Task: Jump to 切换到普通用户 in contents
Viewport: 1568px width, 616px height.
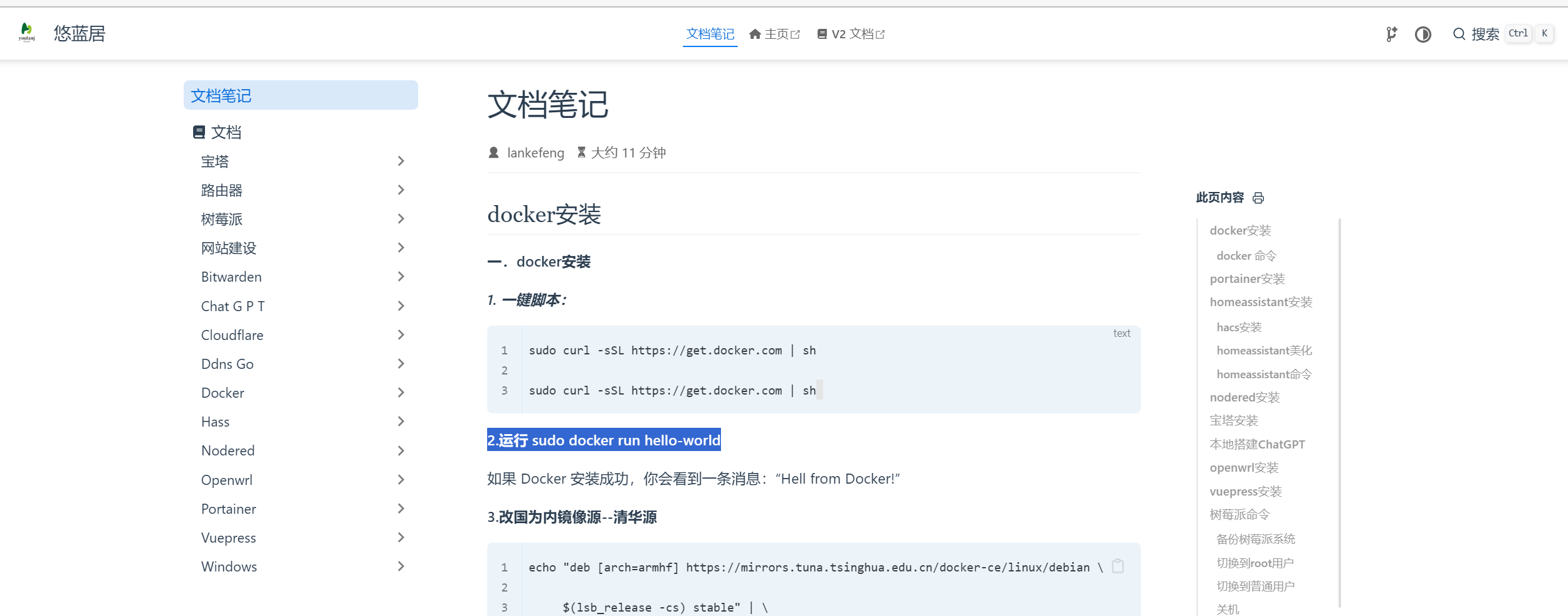Action: pos(1255,586)
